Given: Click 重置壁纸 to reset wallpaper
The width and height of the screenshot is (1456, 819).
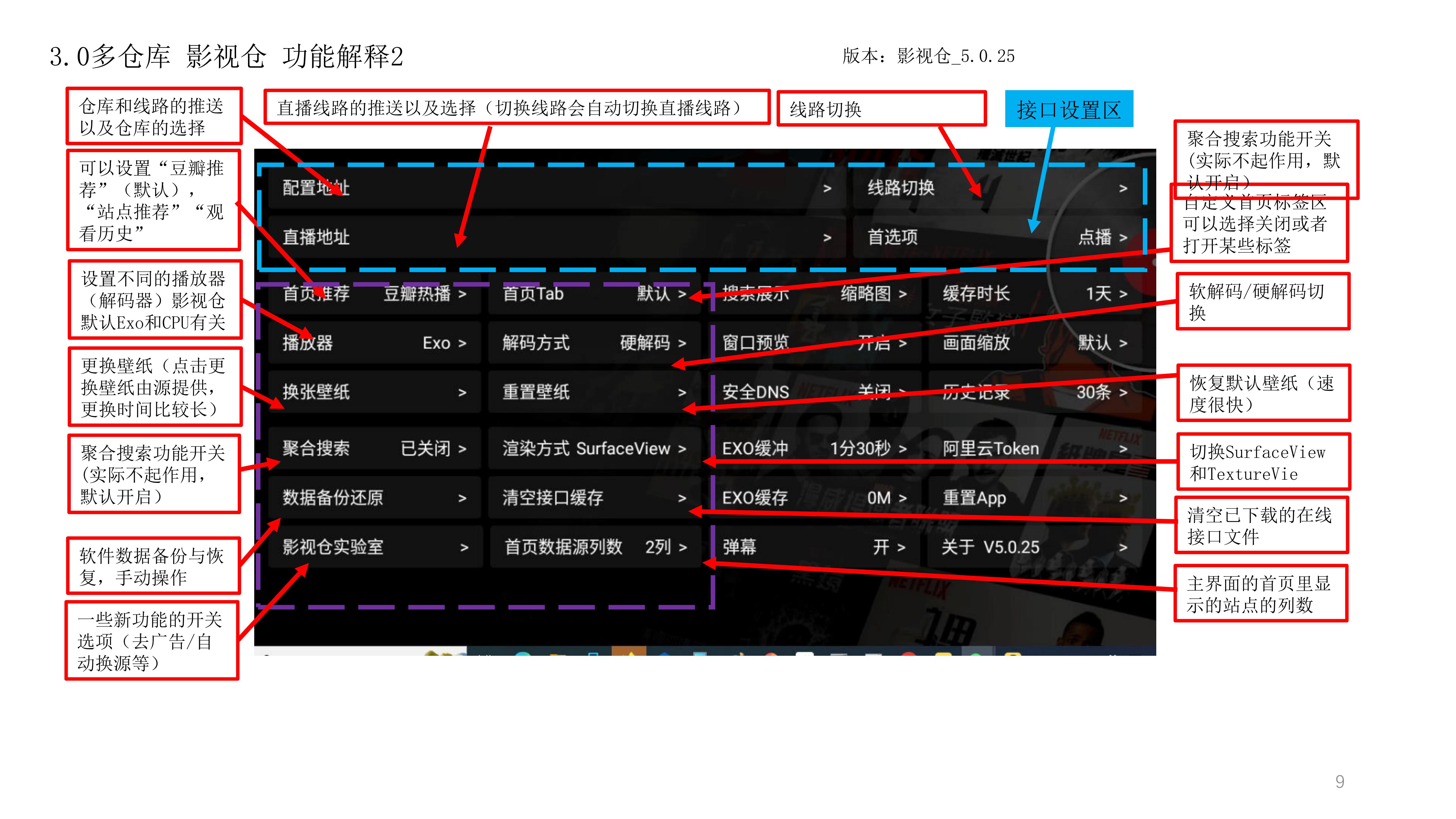Looking at the screenshot, I should (x=594, y=392).
